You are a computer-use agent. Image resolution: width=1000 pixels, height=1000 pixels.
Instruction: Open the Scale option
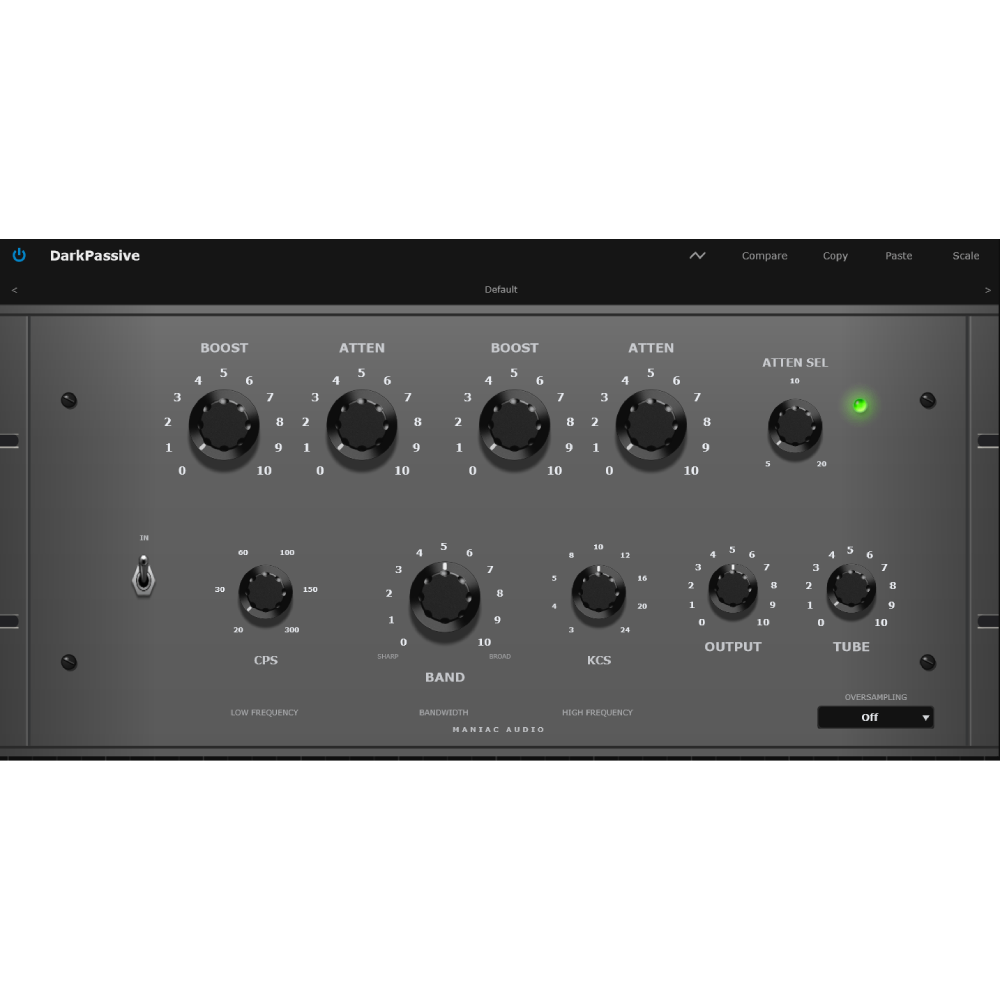[966, 256]
